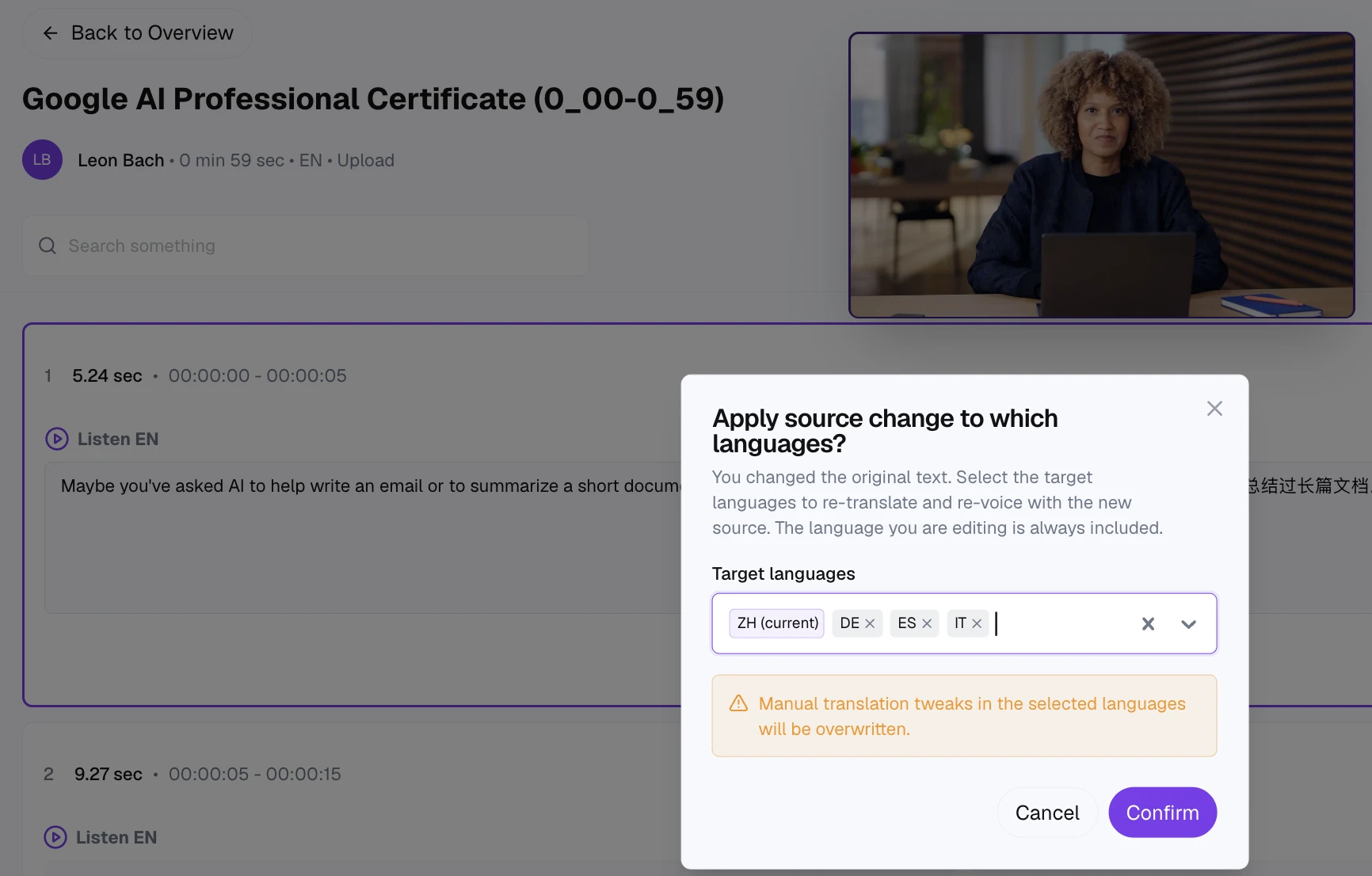Click the search magnifier icon
Image resolution: width=1372 pixels, height=876 pixels.
48,246
